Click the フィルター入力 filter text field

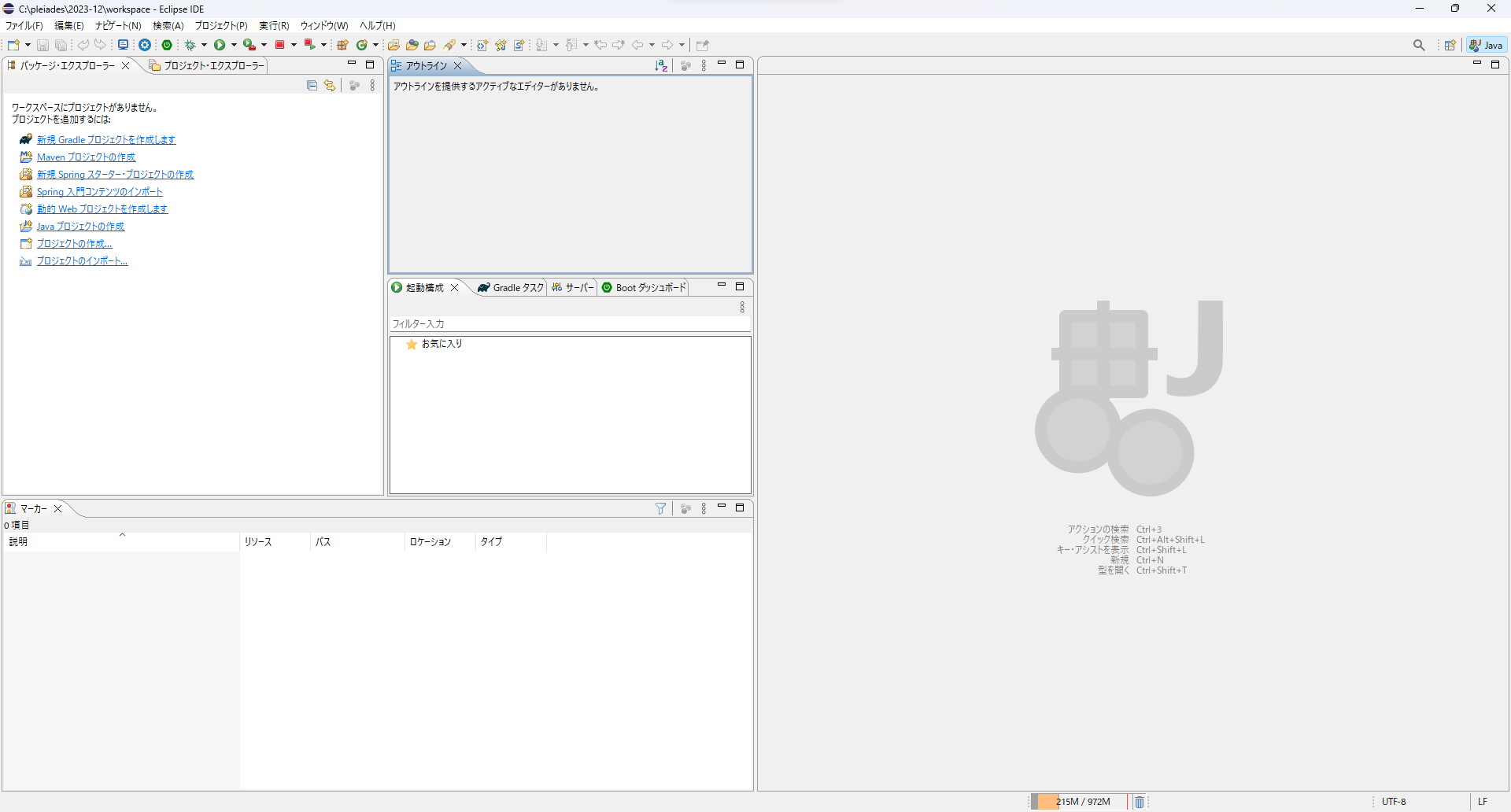click(567, 324)
